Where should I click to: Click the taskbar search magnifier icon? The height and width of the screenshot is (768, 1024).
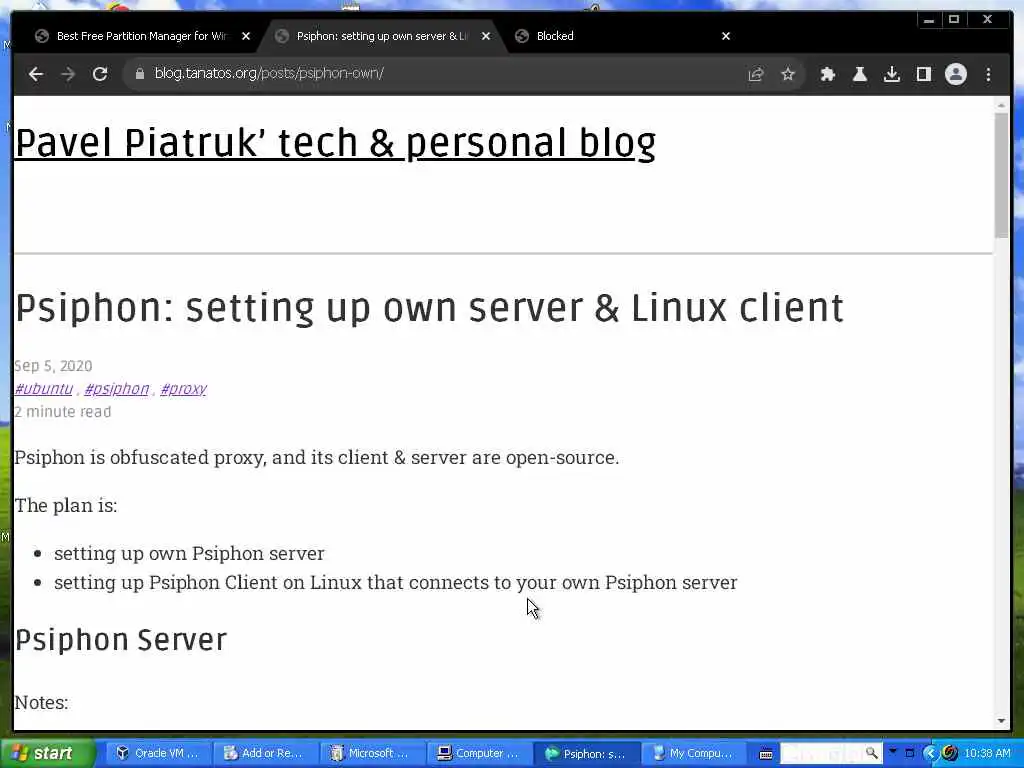pyautogui.click(x=872, y=753)
